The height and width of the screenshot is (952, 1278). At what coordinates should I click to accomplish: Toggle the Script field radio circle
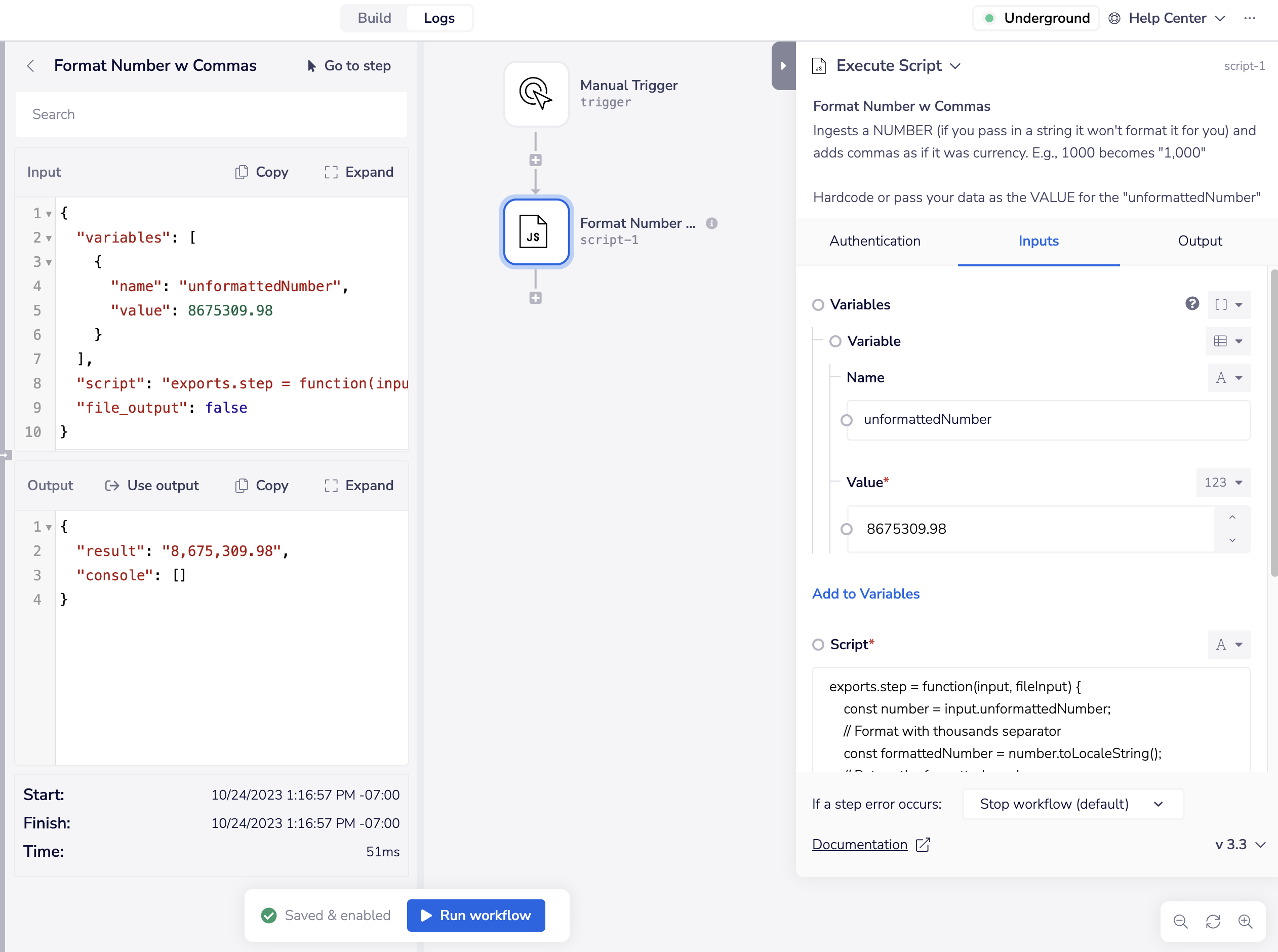point(818,644)
